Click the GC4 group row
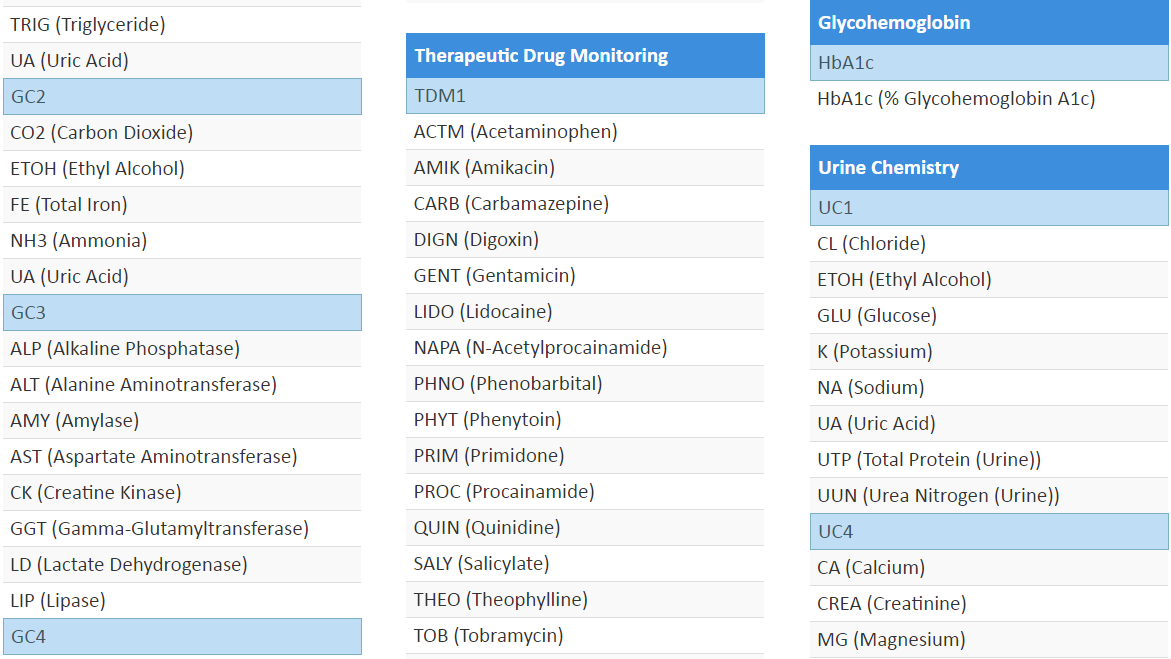 [181, 636]
